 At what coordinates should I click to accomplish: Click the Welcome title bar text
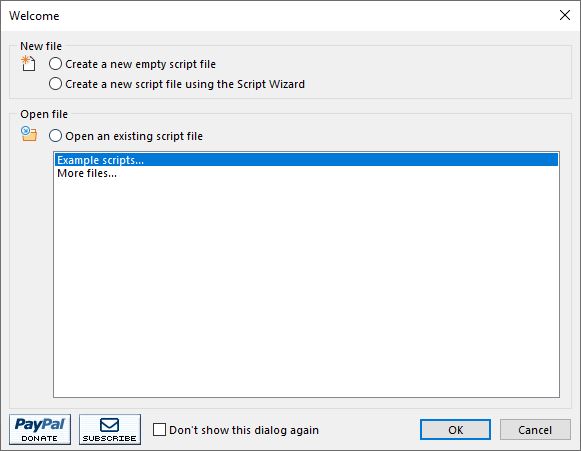click(x=34, y=16)
